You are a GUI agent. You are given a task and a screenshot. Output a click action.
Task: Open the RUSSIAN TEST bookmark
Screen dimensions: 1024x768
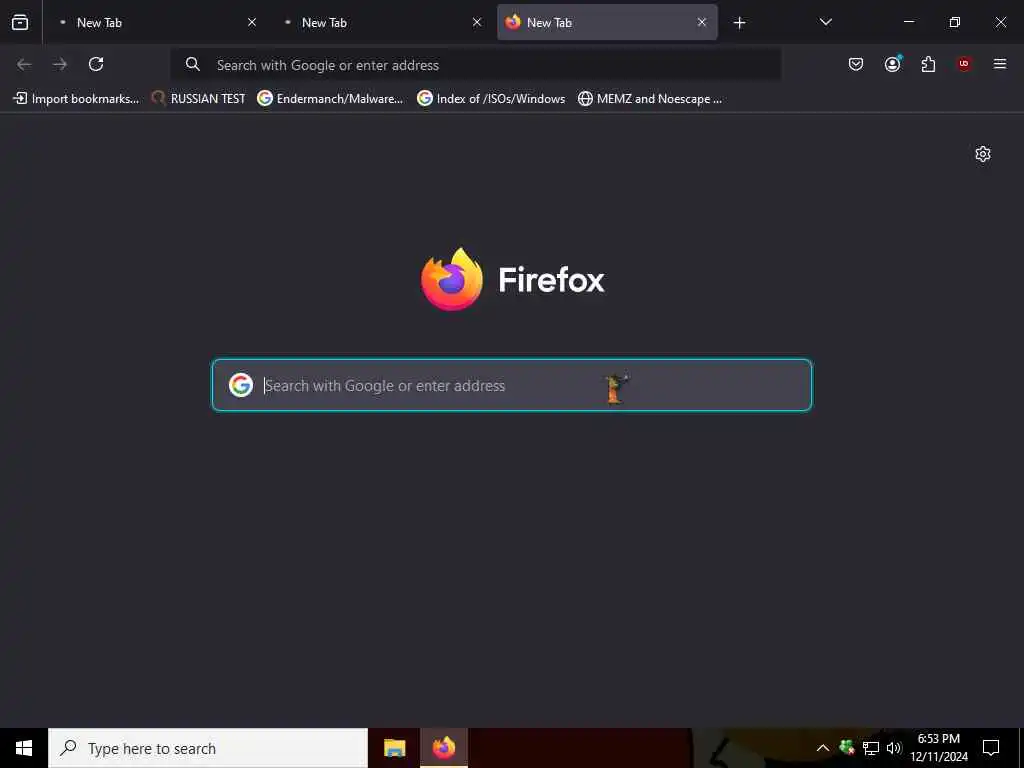pyautogui.click(x=198, y=99)
